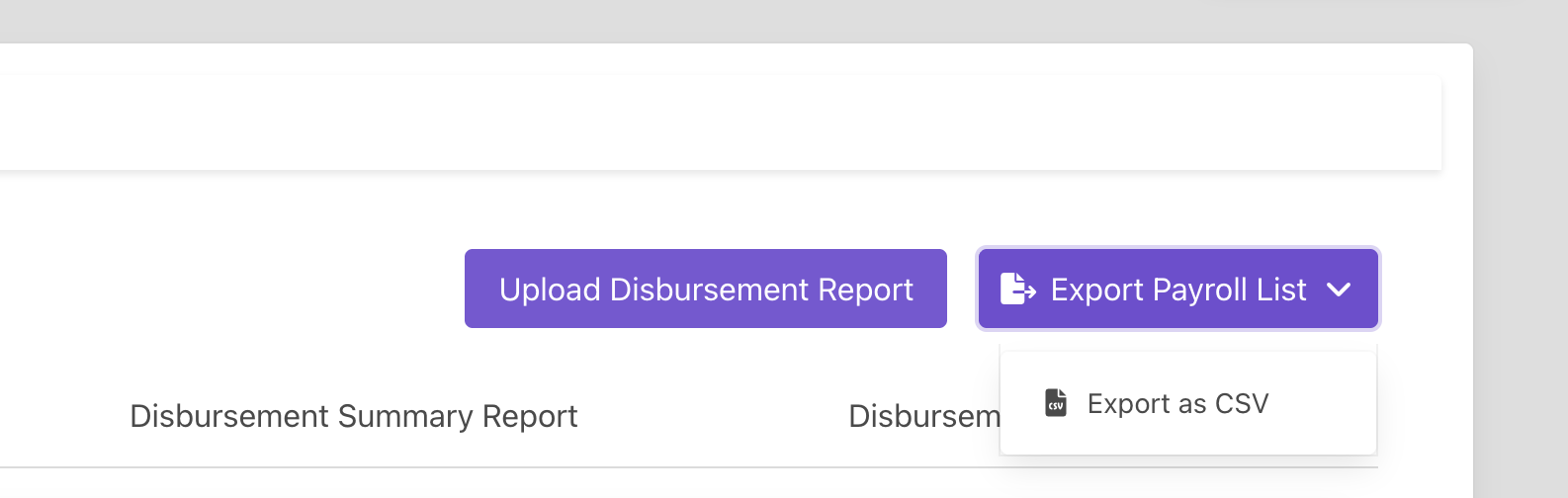Screen dimensions: 1568x498
Task: Tap the Export Payroll List label text
Action: (x=1178, y=290)
